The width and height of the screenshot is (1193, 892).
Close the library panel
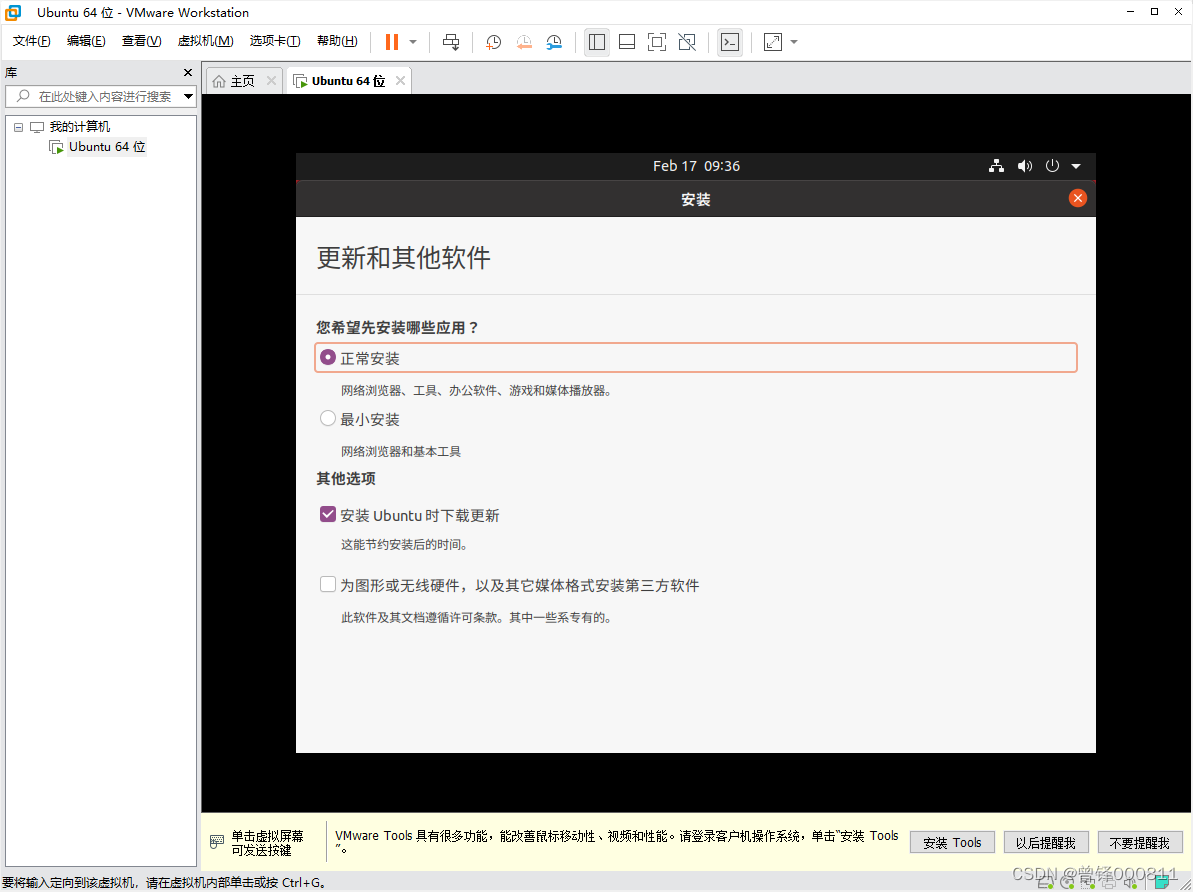tap(188, 72)
